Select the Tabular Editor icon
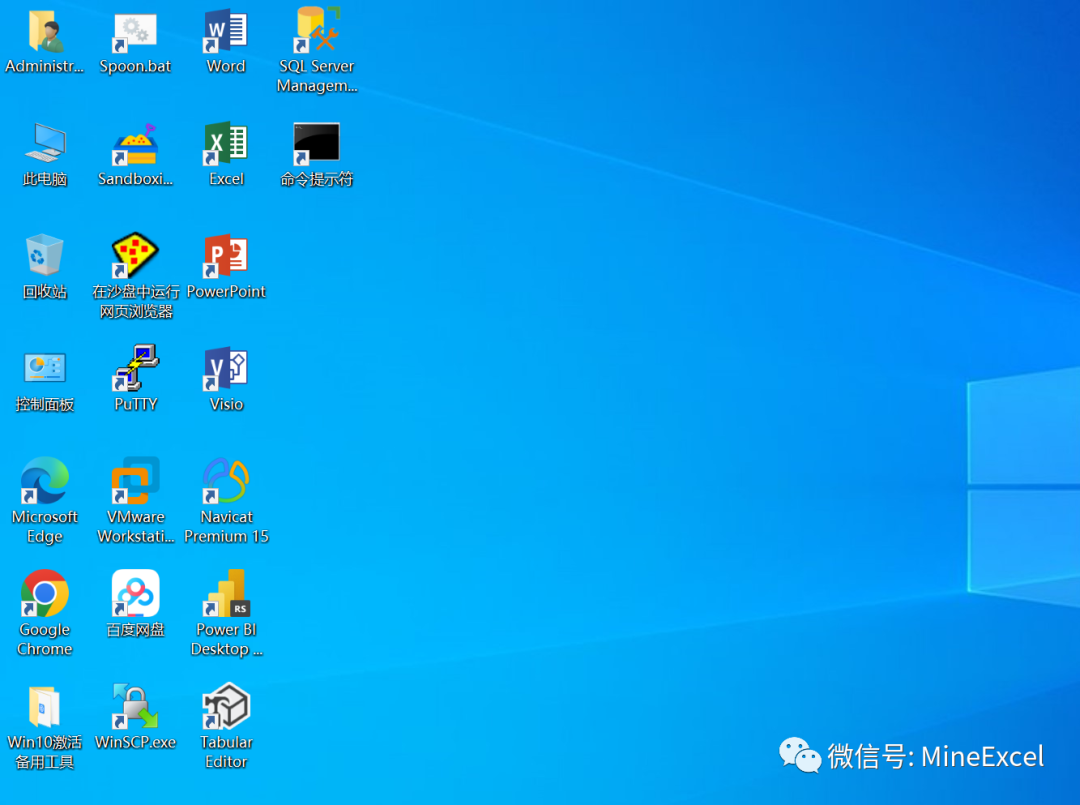This screenshot has width=1080, height=805. tap(226, 707)
